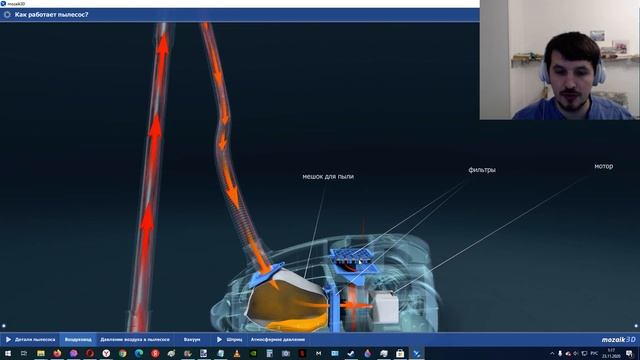The width and height of the screenshot is (640, 360).
Task: Switch to the active mozaik3D taskbar icon
Action: (x=416, y=353)
